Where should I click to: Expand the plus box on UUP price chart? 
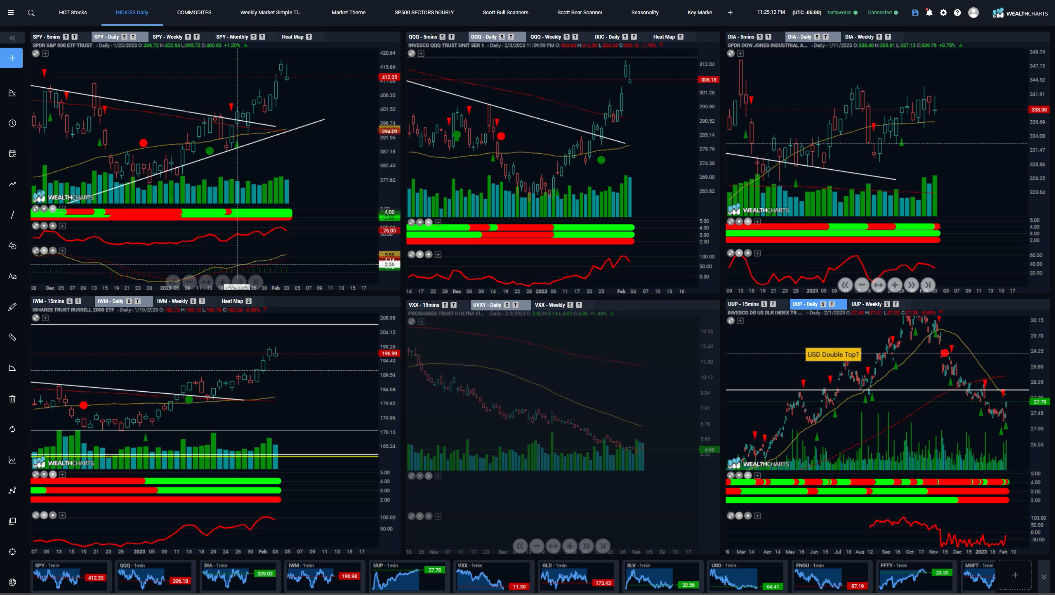pos(740,320)
